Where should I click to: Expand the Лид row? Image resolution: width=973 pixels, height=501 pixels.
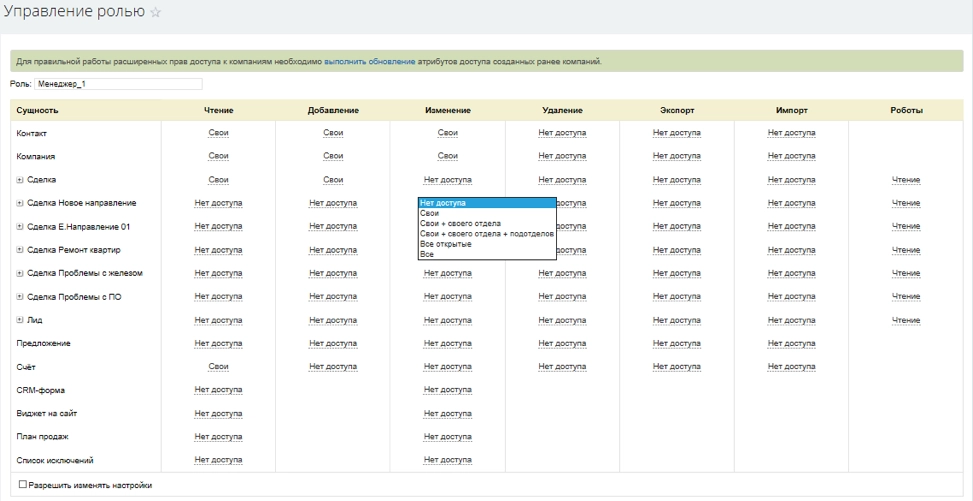point(20,320)
